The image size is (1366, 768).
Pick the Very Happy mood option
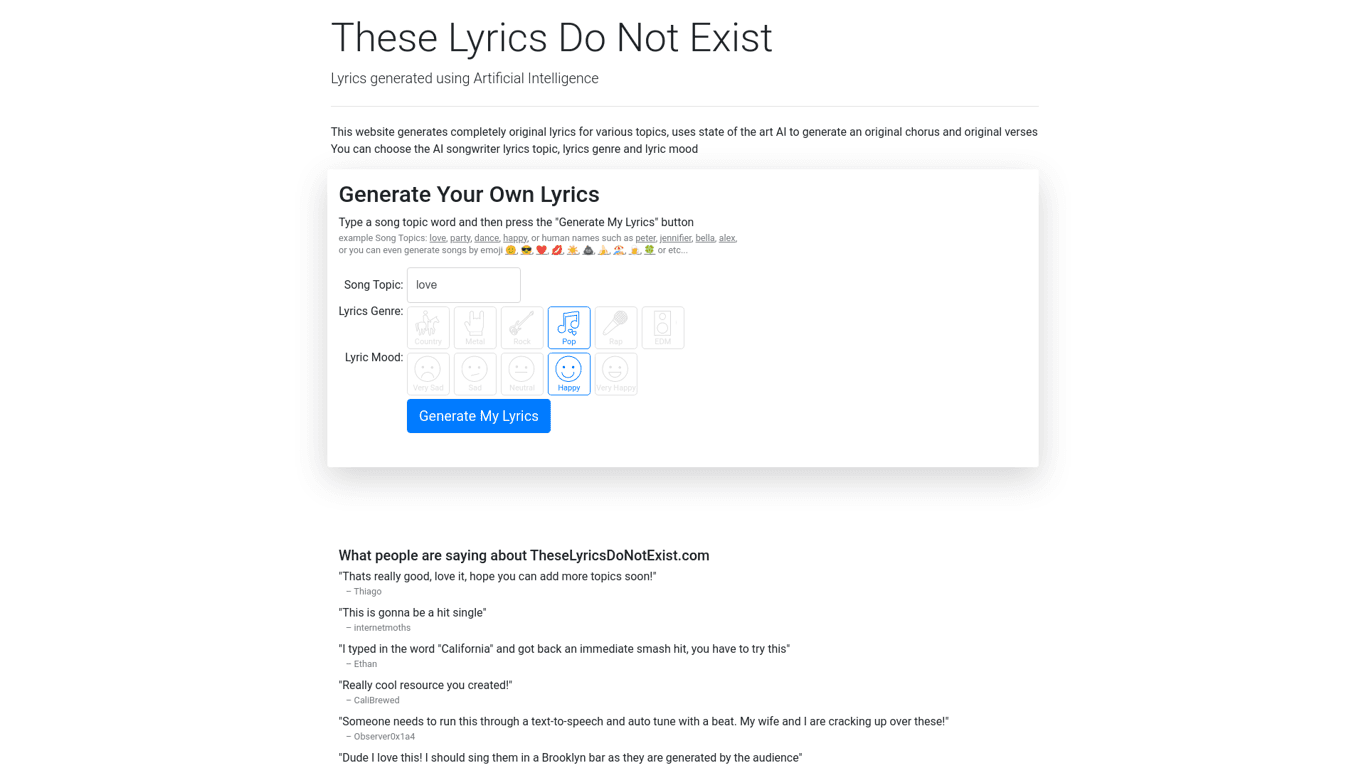pyautogui.click(x=616, y=373)
